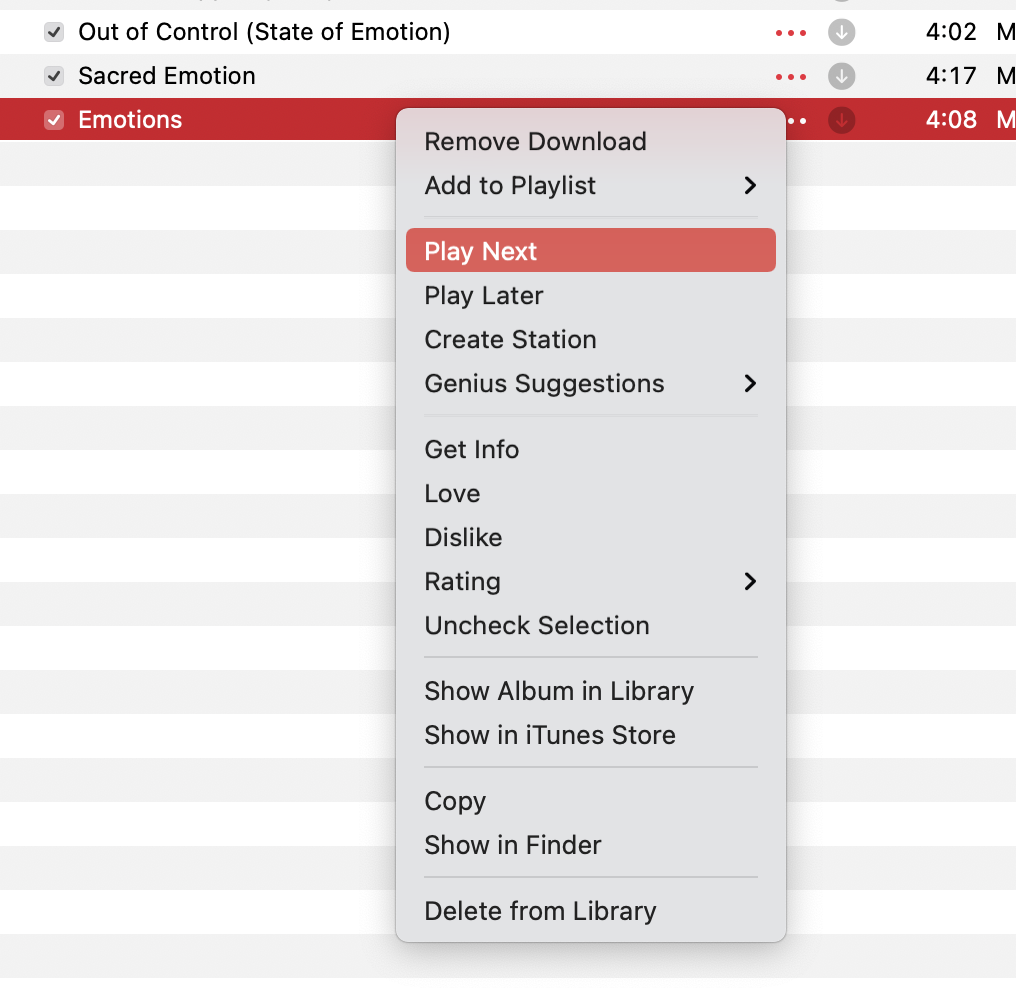The width and height of the screenshot is (1016, 998).
Task: Uncheck the Sacred Emotion song checkbox
Action: (54, 76)
